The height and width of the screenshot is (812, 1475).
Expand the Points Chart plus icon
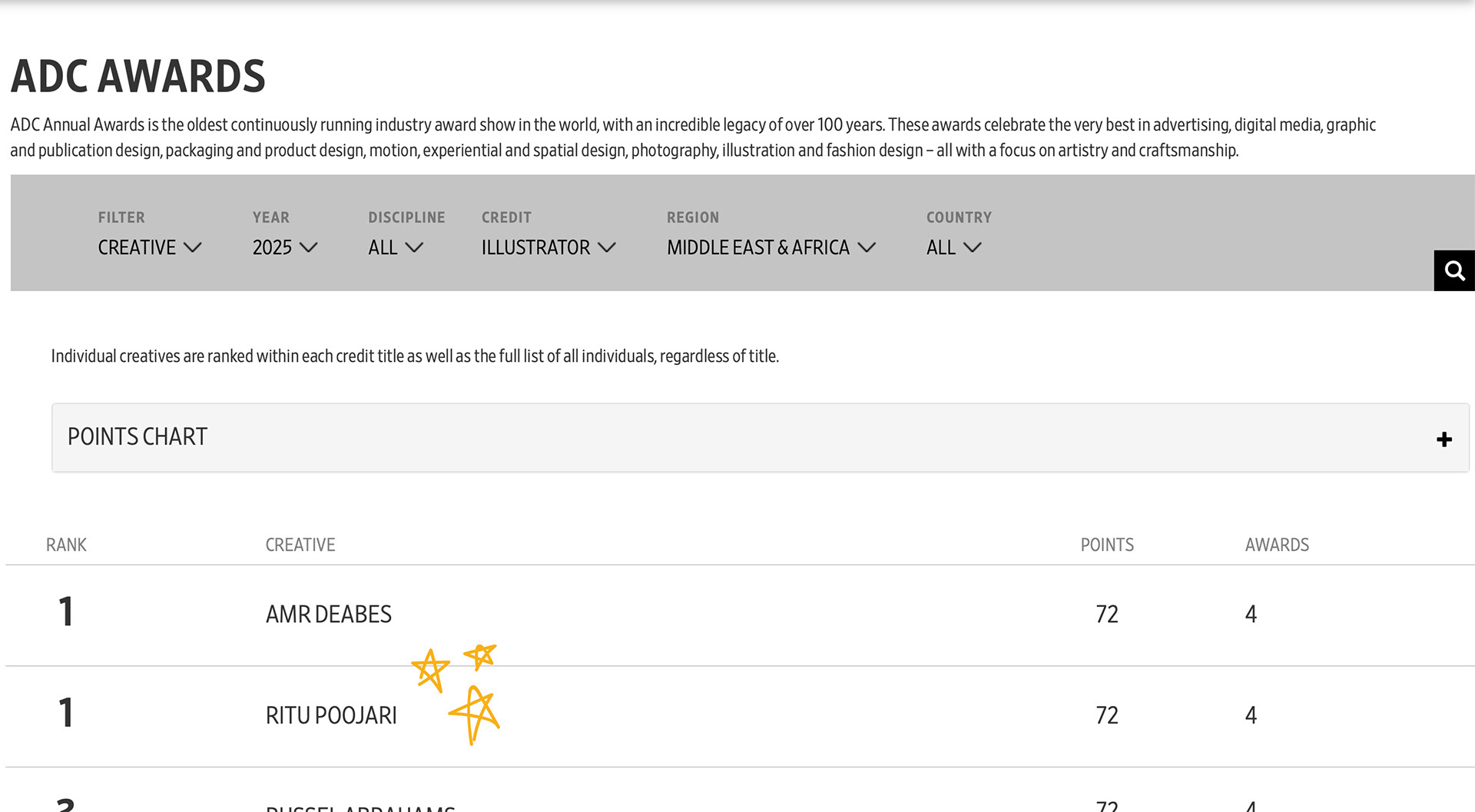(x=1444, y=439)
